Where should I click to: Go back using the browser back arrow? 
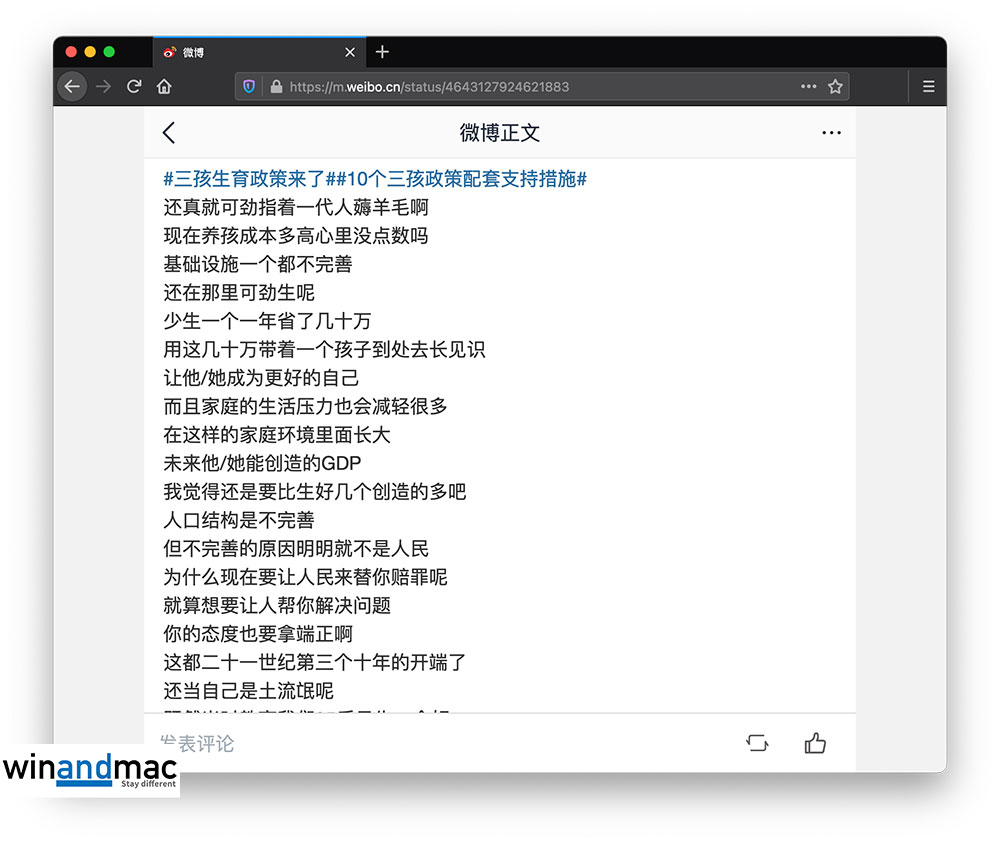[72, 87]
